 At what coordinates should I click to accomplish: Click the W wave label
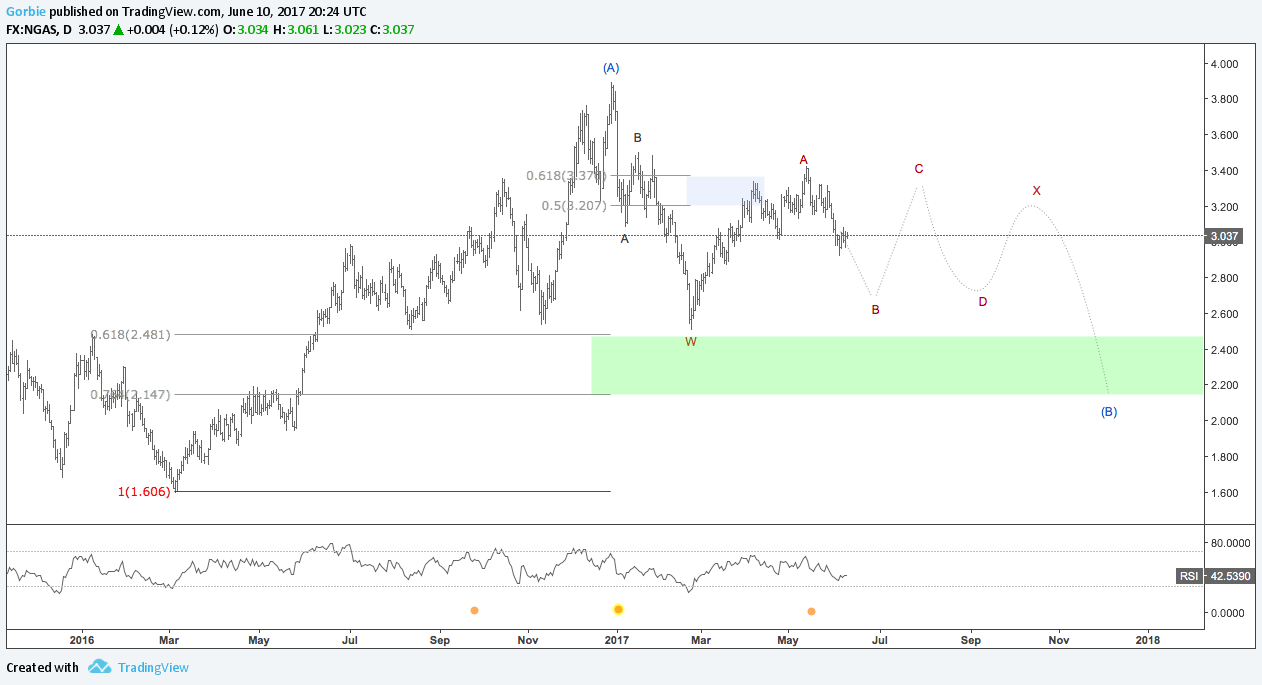(x=691, y=342)
